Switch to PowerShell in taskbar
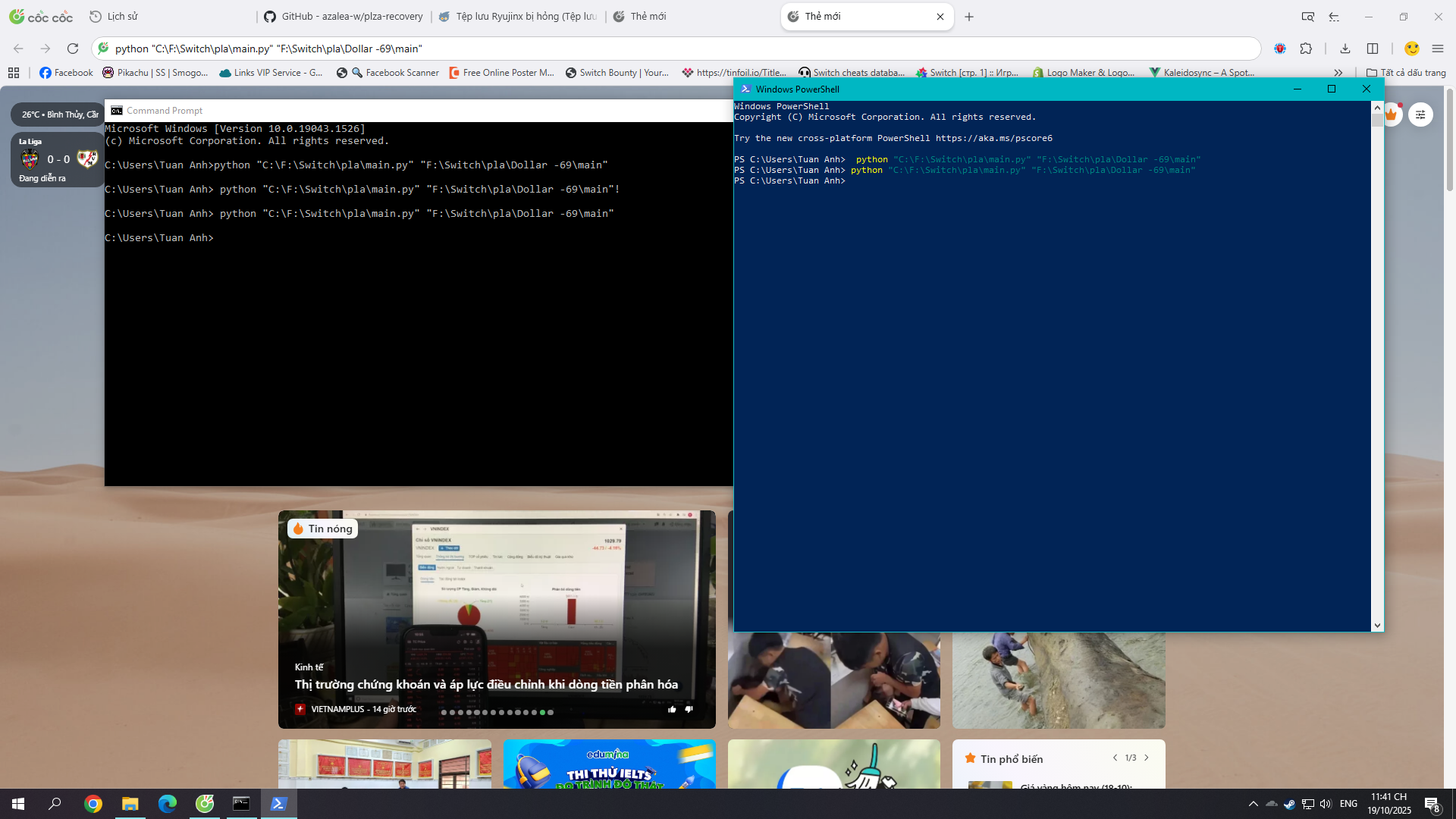 point(278,804)
